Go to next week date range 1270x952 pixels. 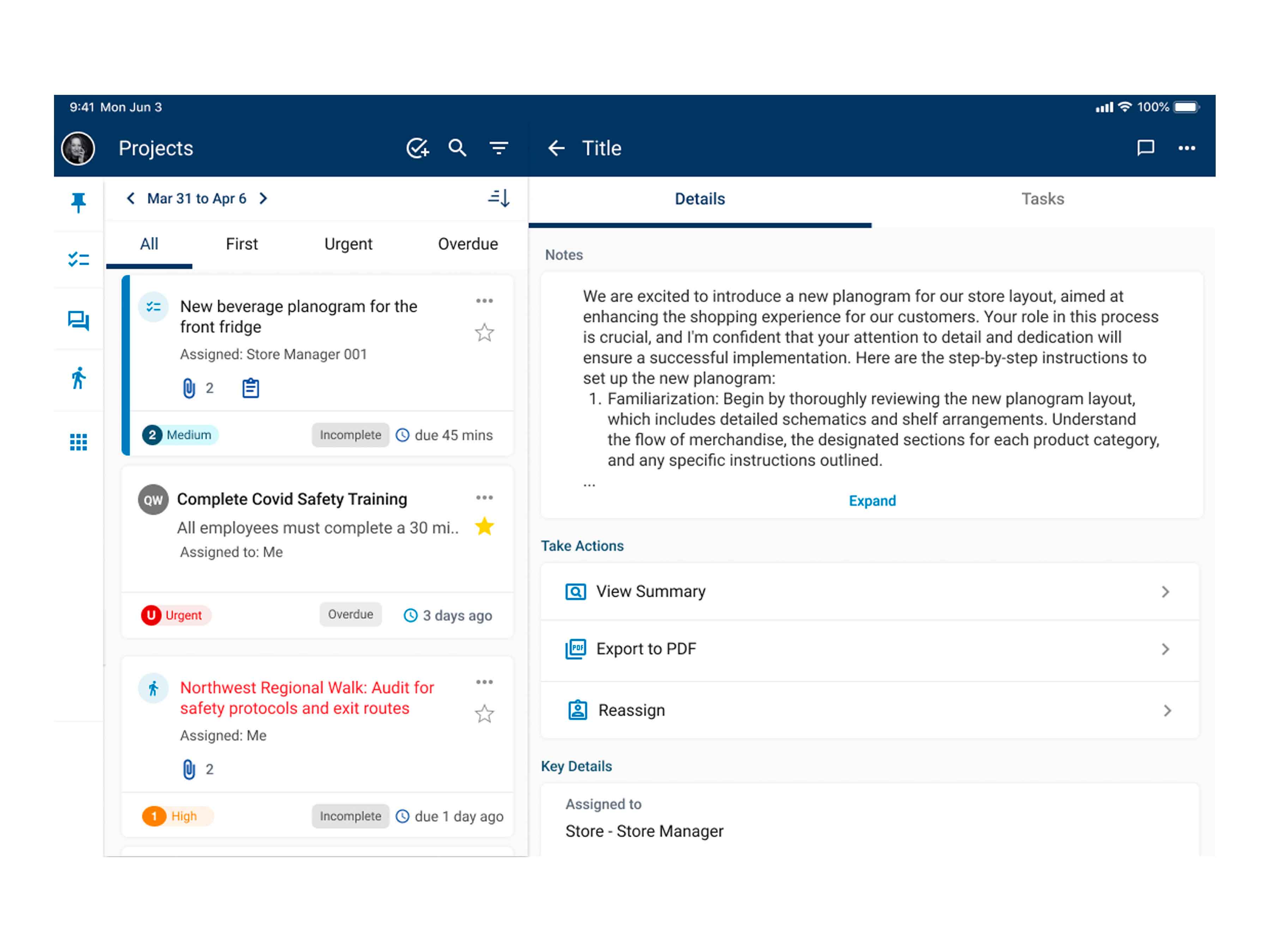pyautogui.click(x=264, y=199)
